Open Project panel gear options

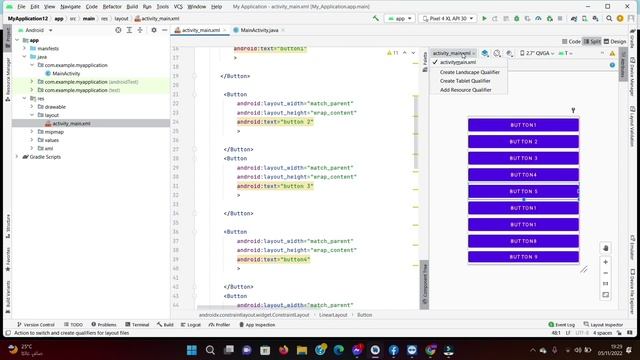point(154,30)
